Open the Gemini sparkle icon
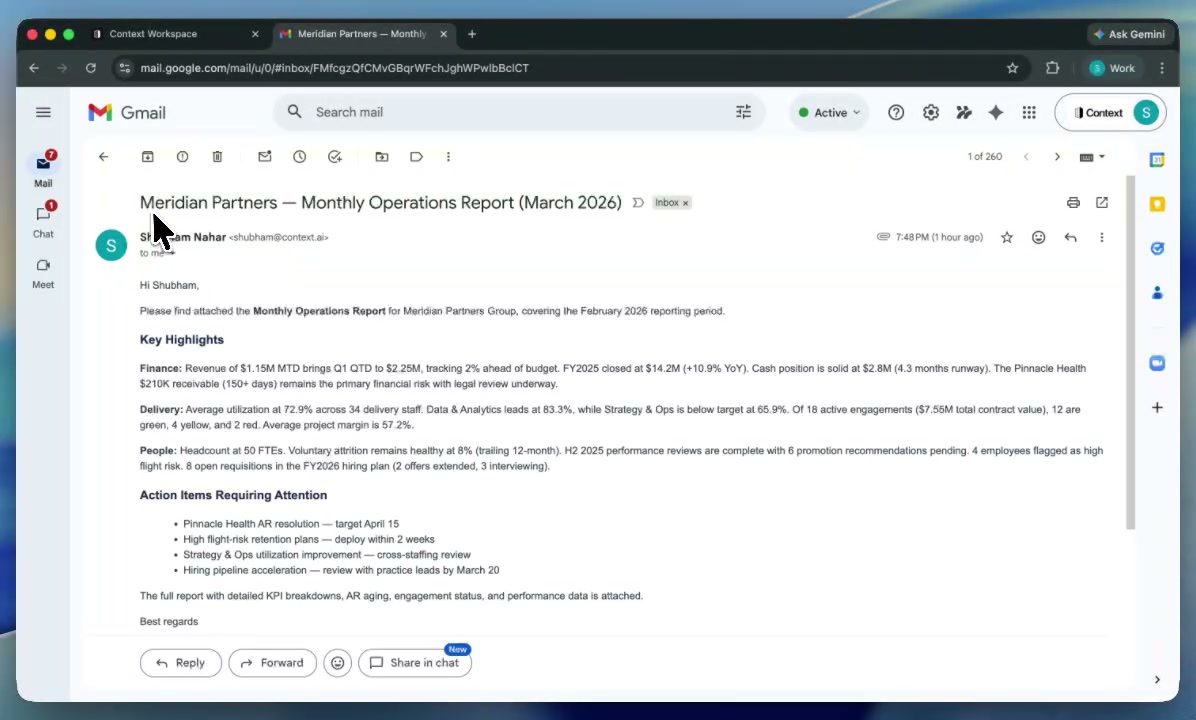1196x720 pixels. coord(996,112)
